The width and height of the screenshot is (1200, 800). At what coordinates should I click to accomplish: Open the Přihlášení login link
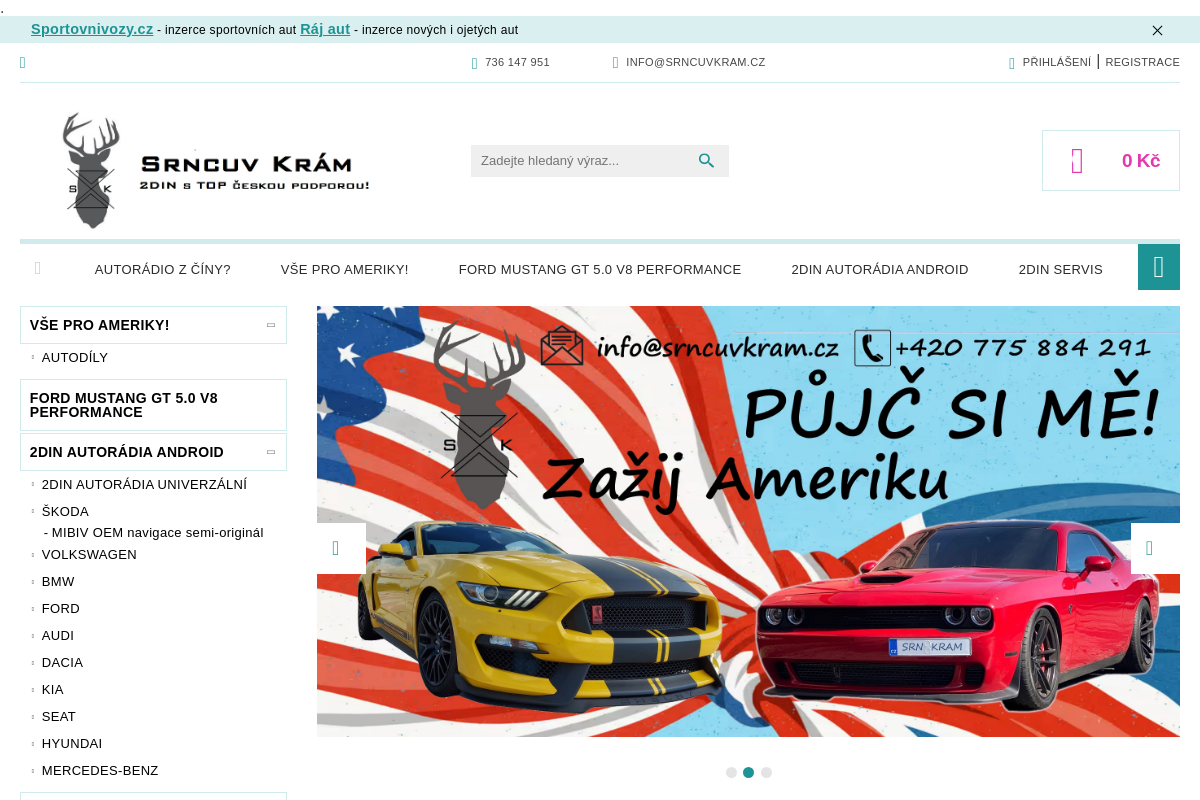click(x=1057, y=62)
